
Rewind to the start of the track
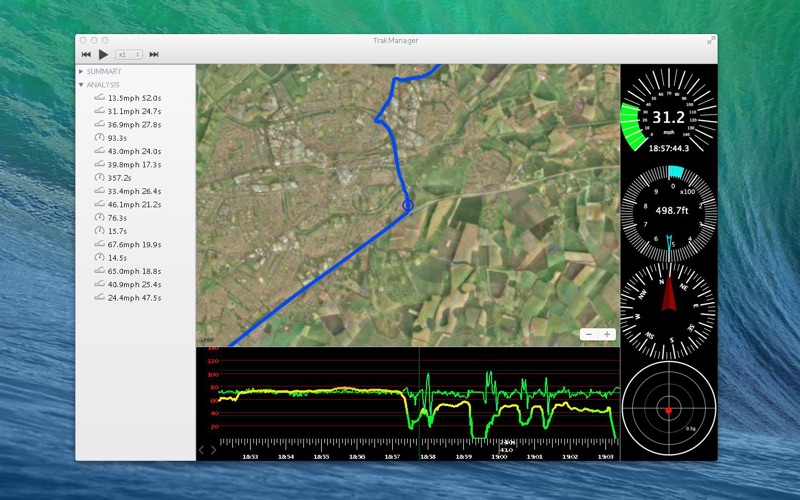pos(87,54)
